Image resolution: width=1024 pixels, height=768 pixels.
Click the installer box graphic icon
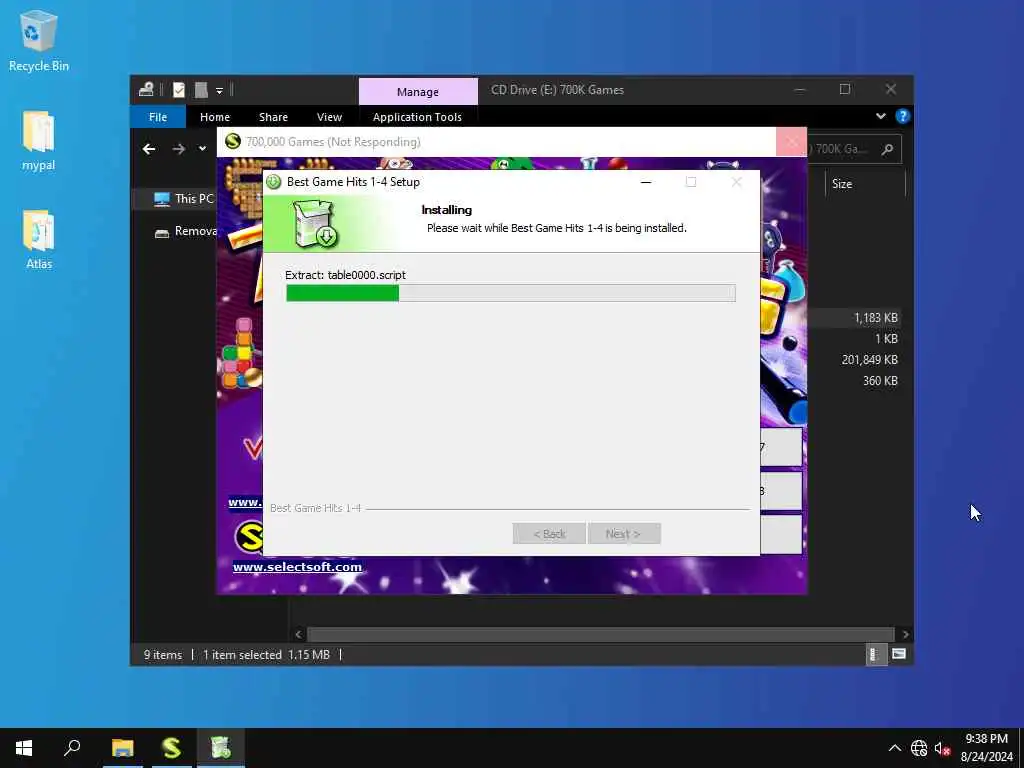point(314,224)
